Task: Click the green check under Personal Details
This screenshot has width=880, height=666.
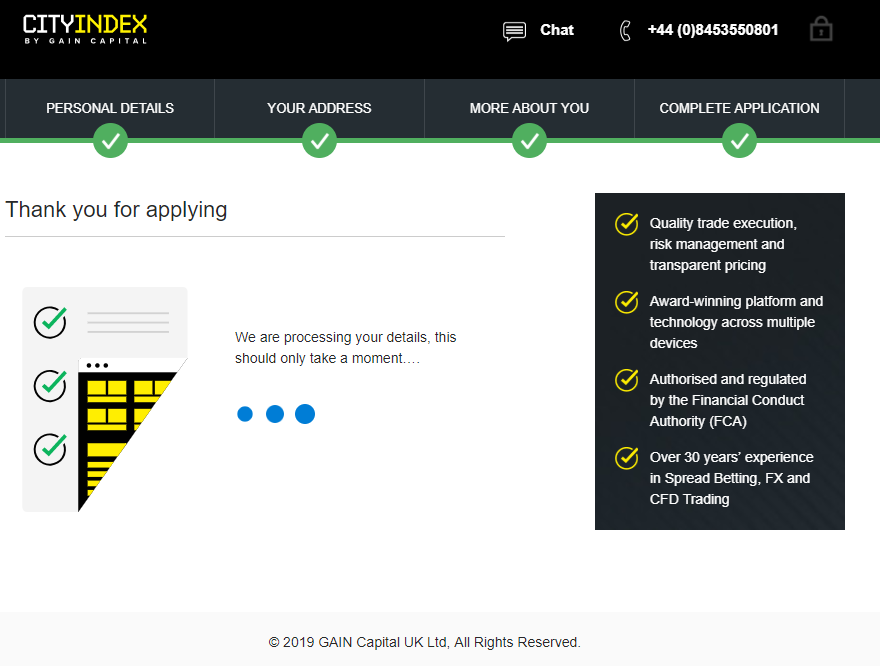Action: point(111,141)
